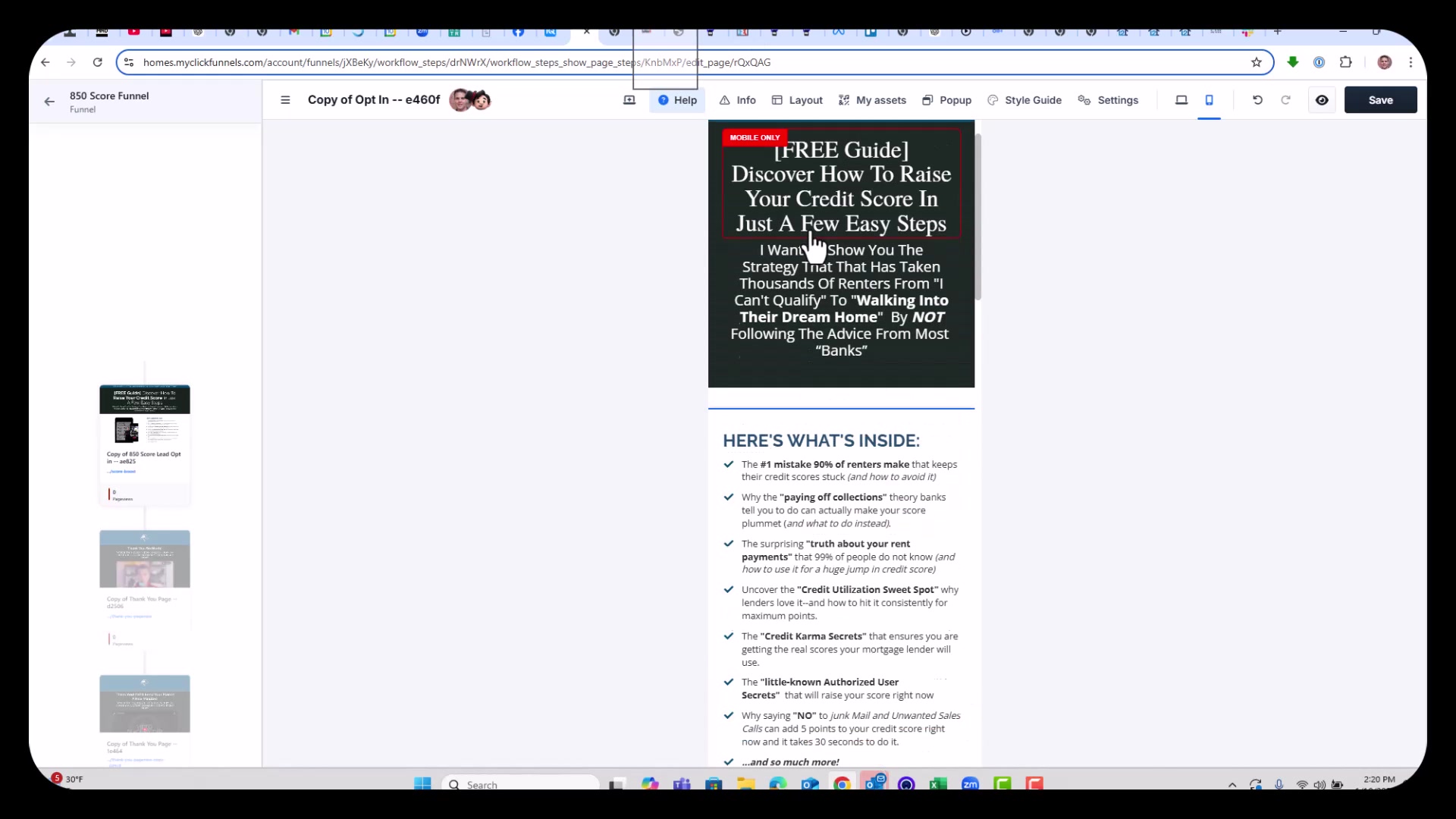This screenshot has height=819, width=1456.
Task: Open the Help menu
Action: [677, 100]
